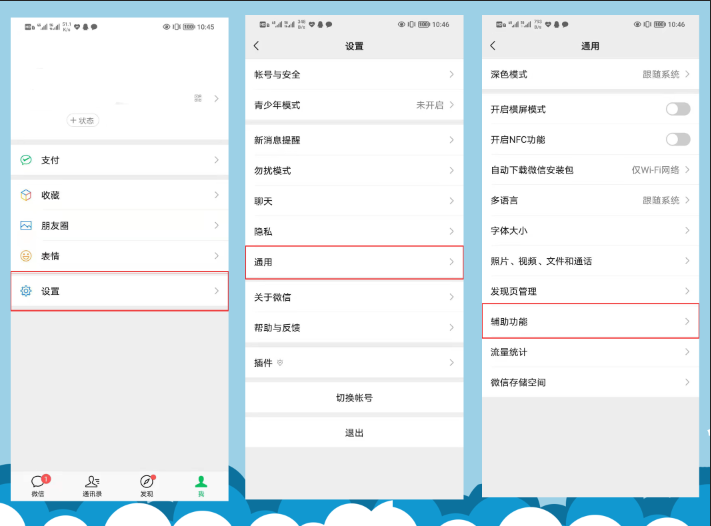Tap the 切换帐号 button
Viewport: 711px width, 526px height.
[x=354, y=398]
